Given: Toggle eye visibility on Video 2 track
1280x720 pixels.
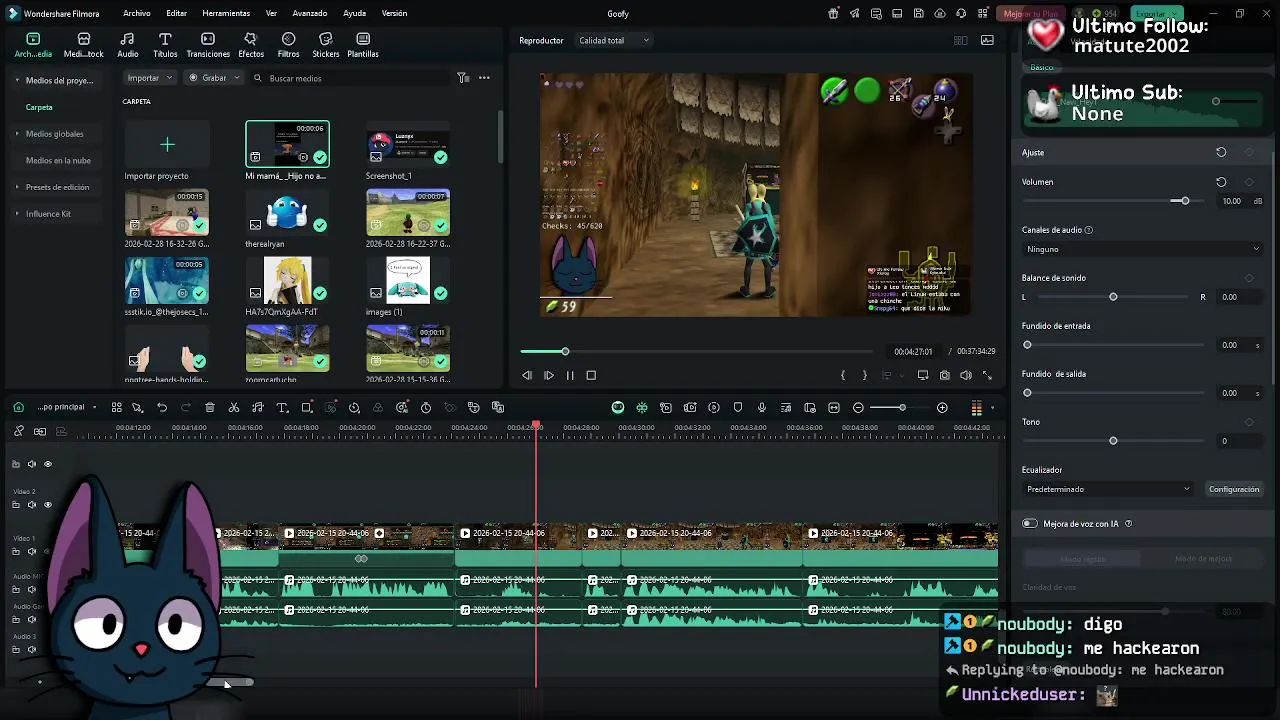Looking at the screenshot, I should click(x=47, y=505).
